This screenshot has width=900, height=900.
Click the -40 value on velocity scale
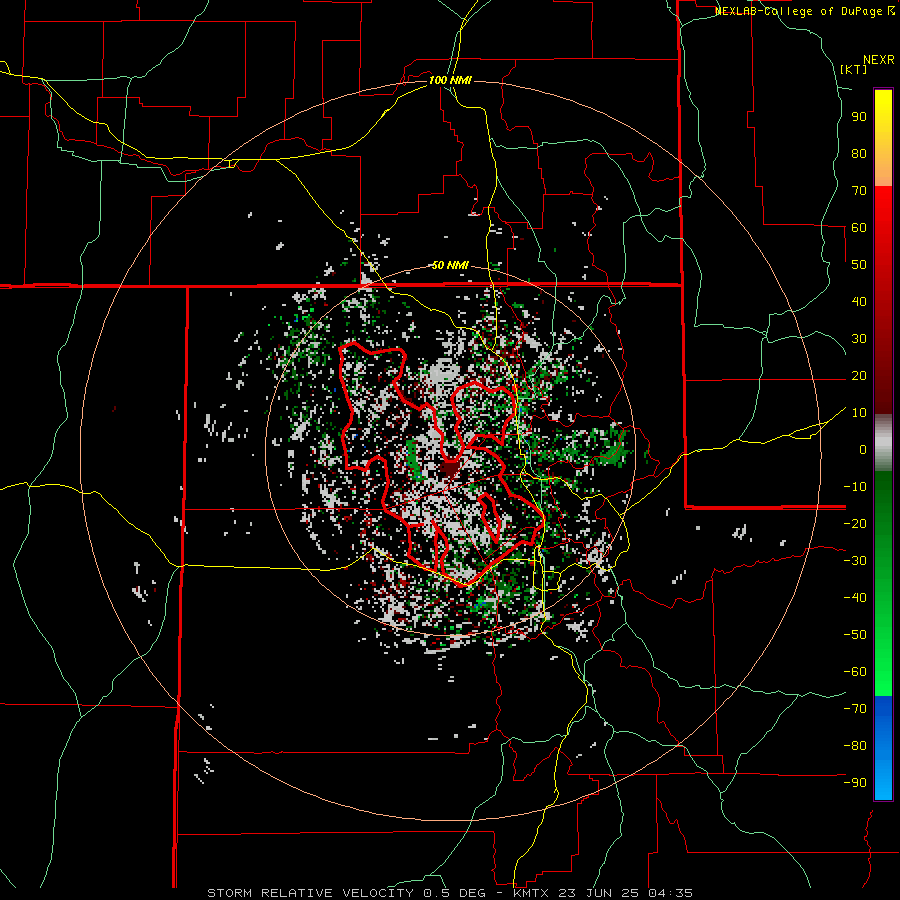855,598
